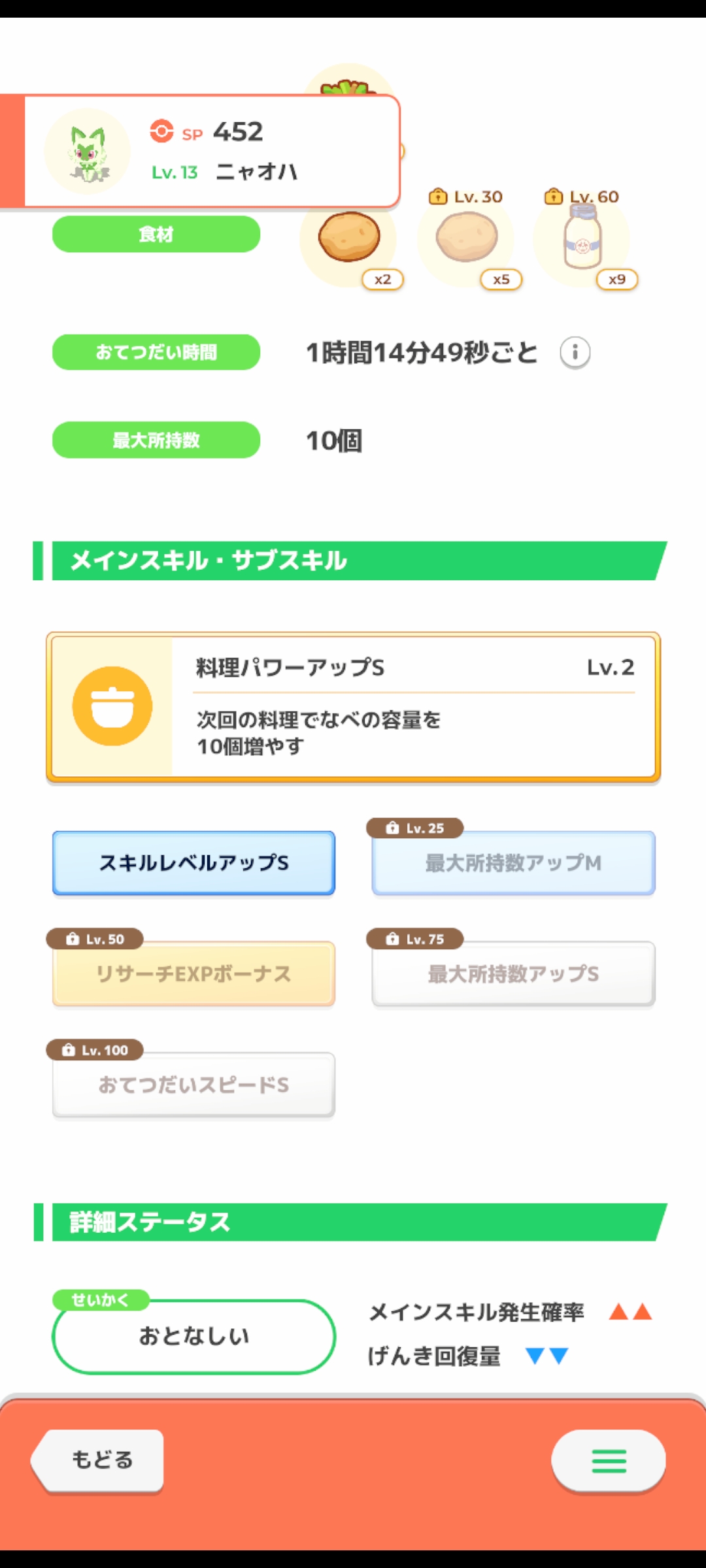The width and height of the screenshot is (706, 1568).
Task: Tap the info icon beside helping time
Action: point(575,353)
